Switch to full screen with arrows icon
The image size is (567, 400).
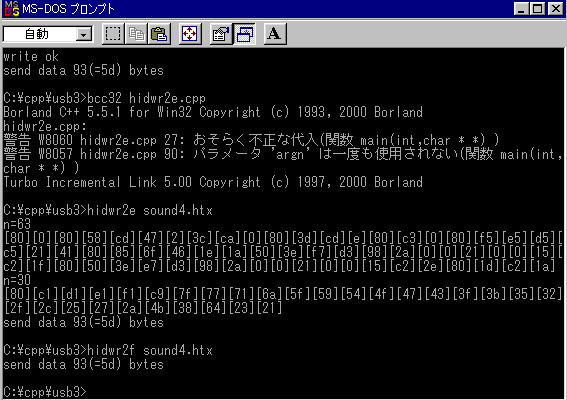(x=190, y=34)
